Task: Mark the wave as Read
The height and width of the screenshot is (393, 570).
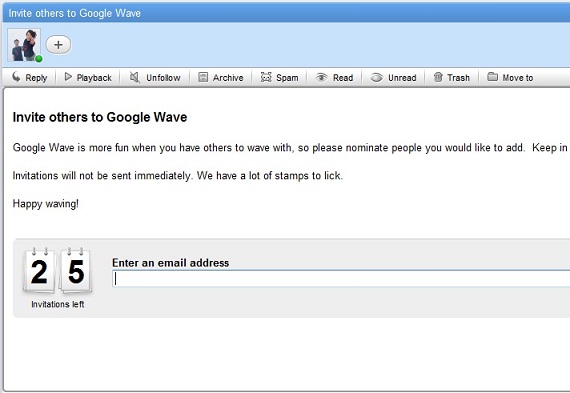Action: [x=334, y=77]
